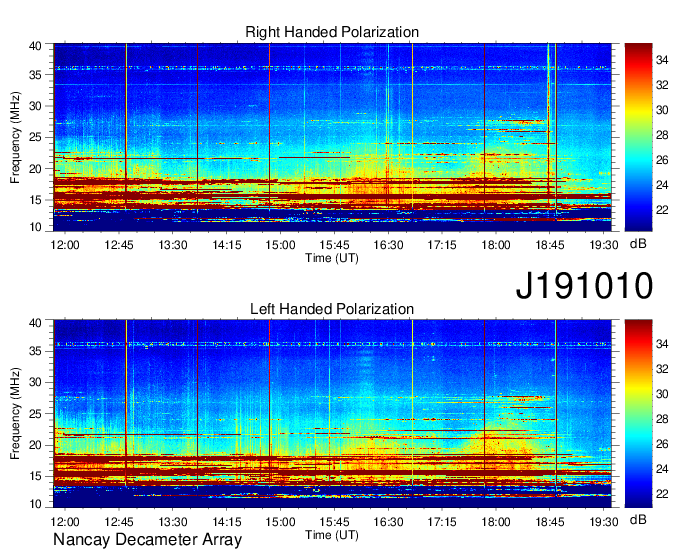680x552 pixels.
Task: Click the 19:30 time tick of Right Handed plot
Action: click(x=604, y=245)
